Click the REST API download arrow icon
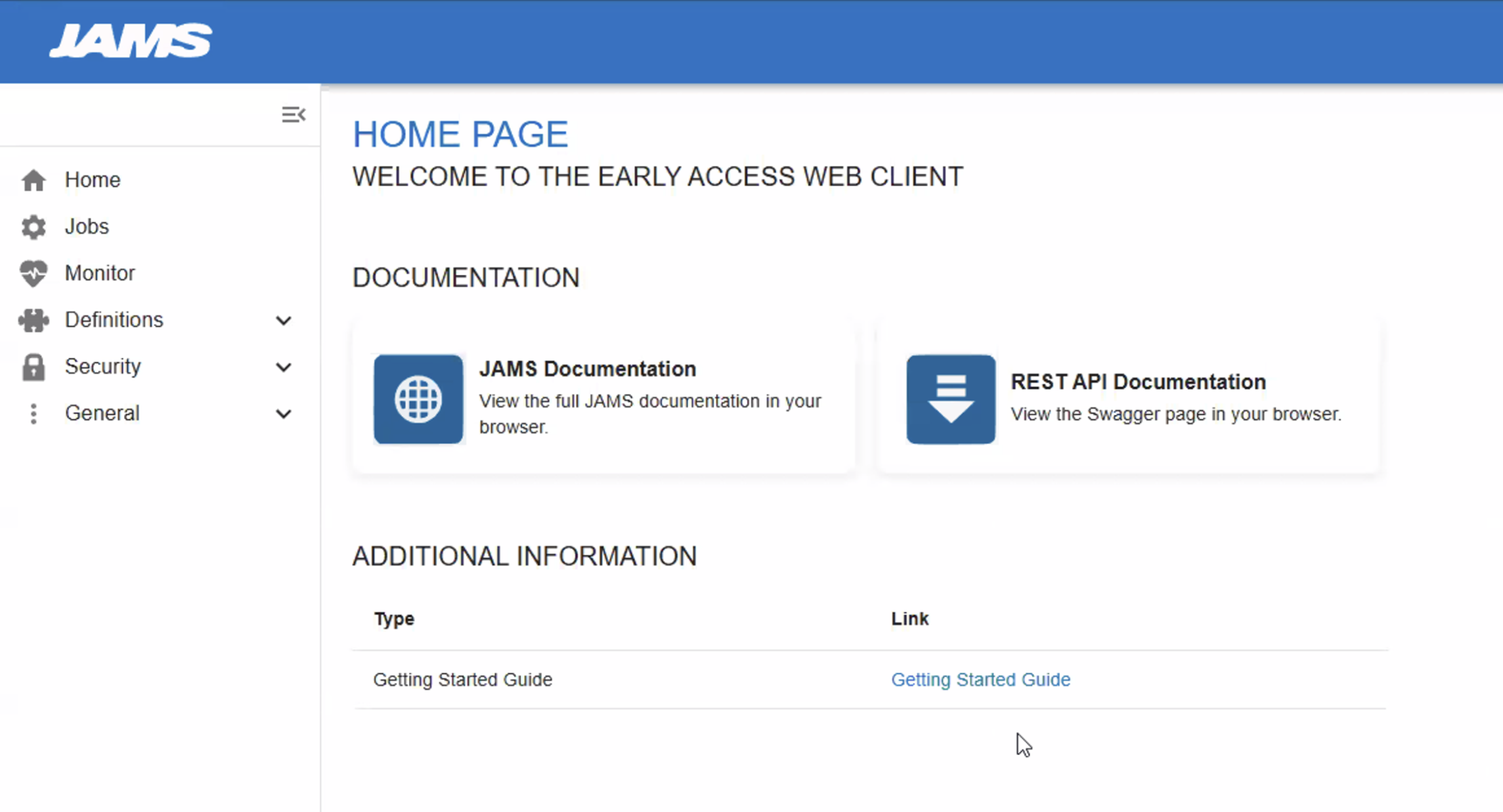The width and height of the screenshot is (1503, 812). 951,399
